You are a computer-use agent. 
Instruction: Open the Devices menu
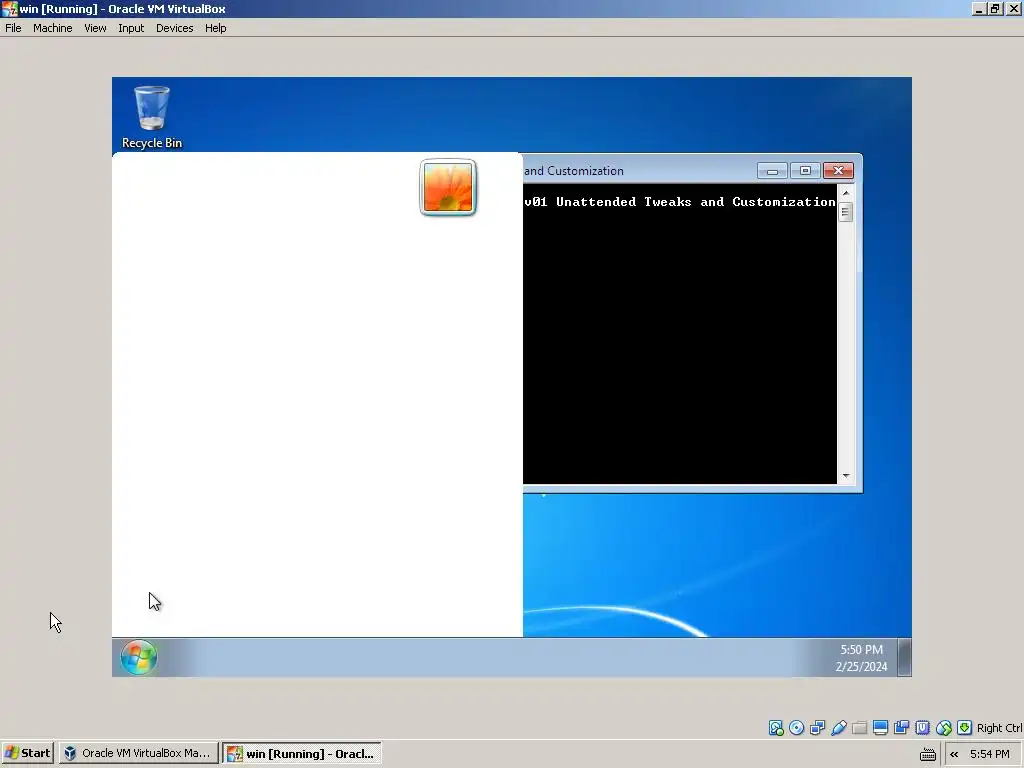click(174, 28)
